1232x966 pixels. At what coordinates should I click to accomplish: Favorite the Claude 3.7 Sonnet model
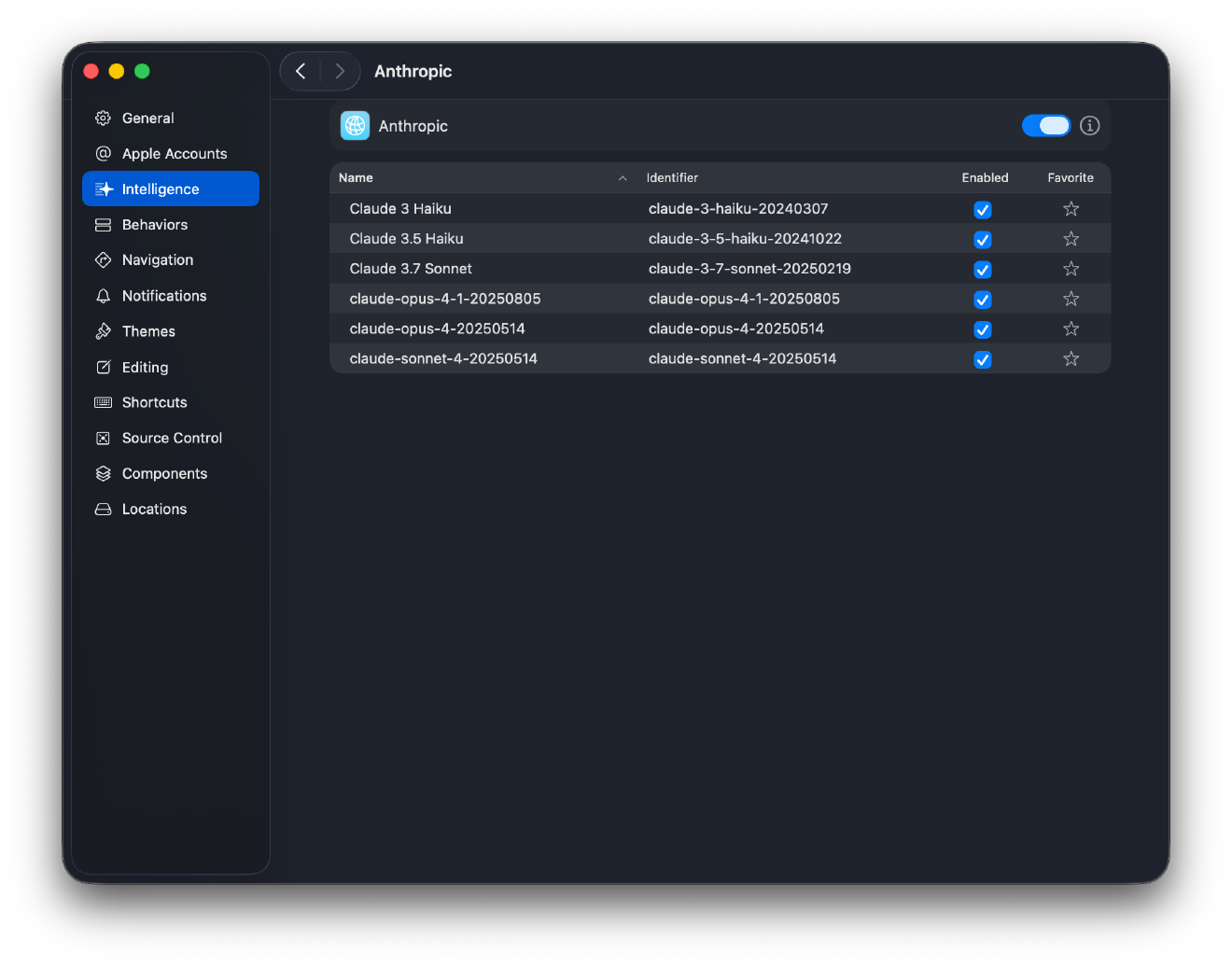coord(1071,269)
